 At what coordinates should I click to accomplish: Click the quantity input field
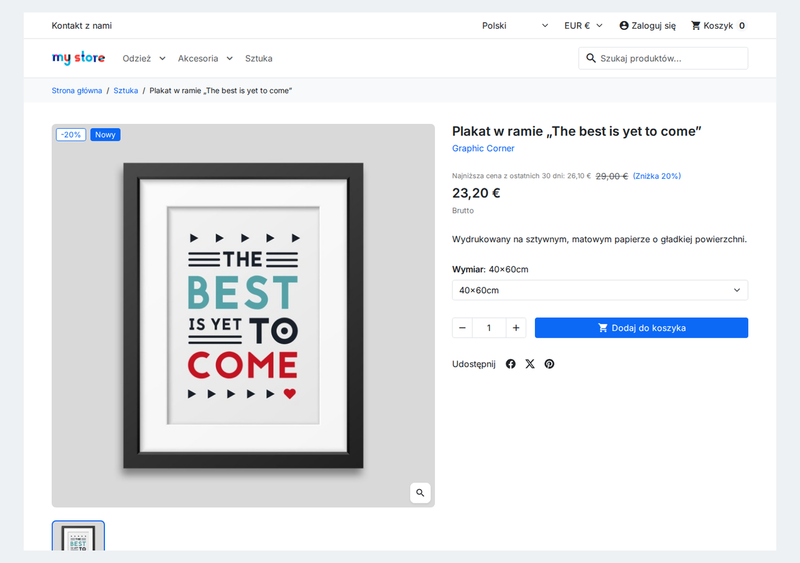tap(489, 328)
